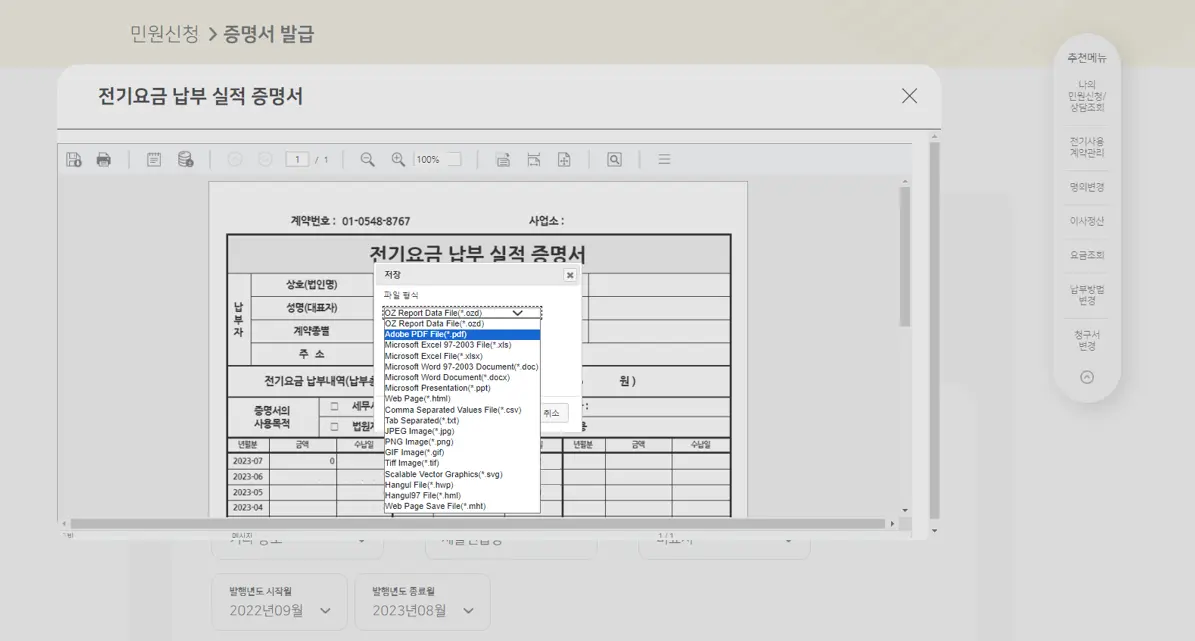Open the viewer hamburger menu icon
The height and width of the screenshot is (641, 1195).
coord(663,158)
